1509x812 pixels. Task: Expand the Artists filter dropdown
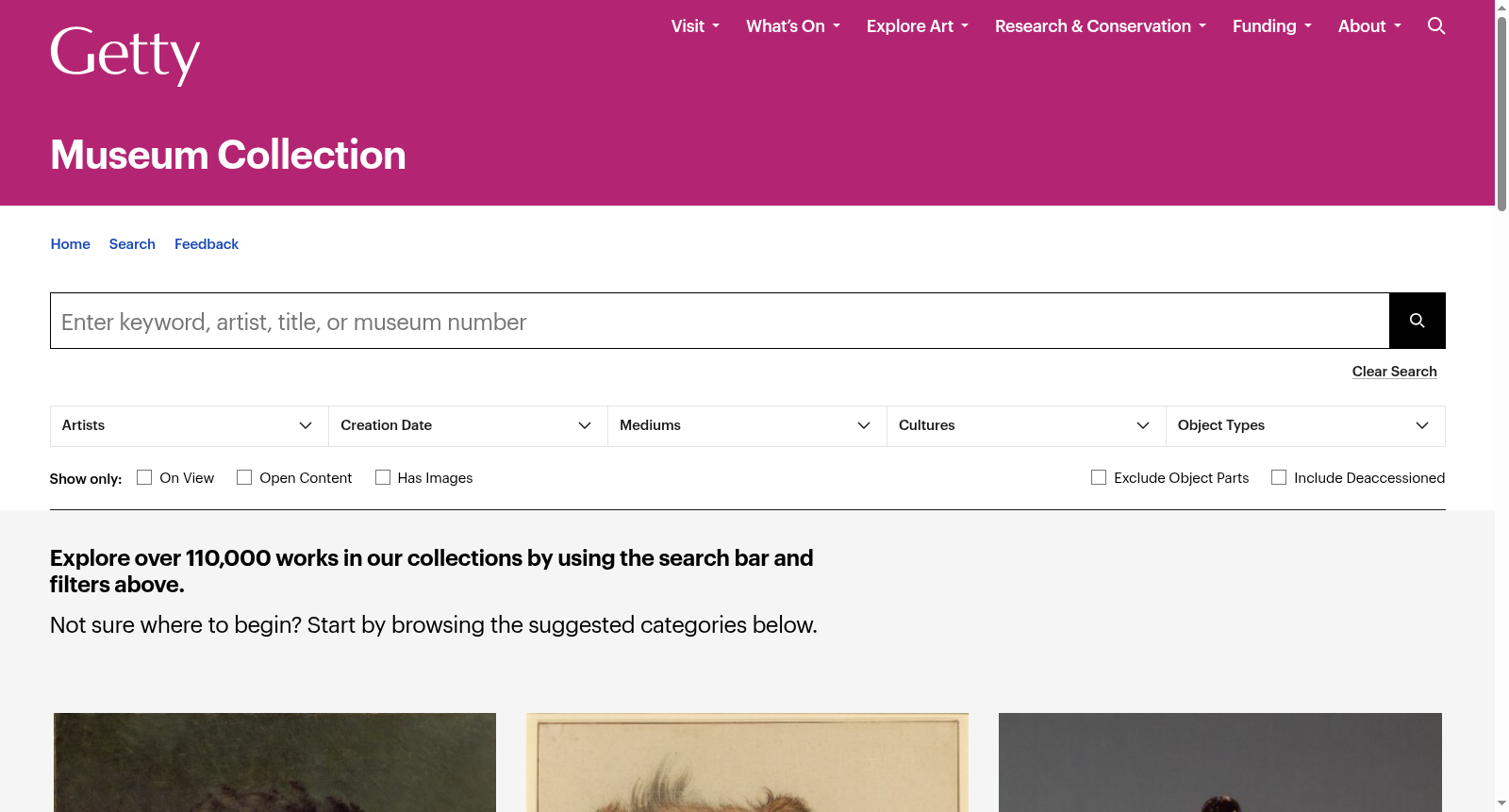190,426
